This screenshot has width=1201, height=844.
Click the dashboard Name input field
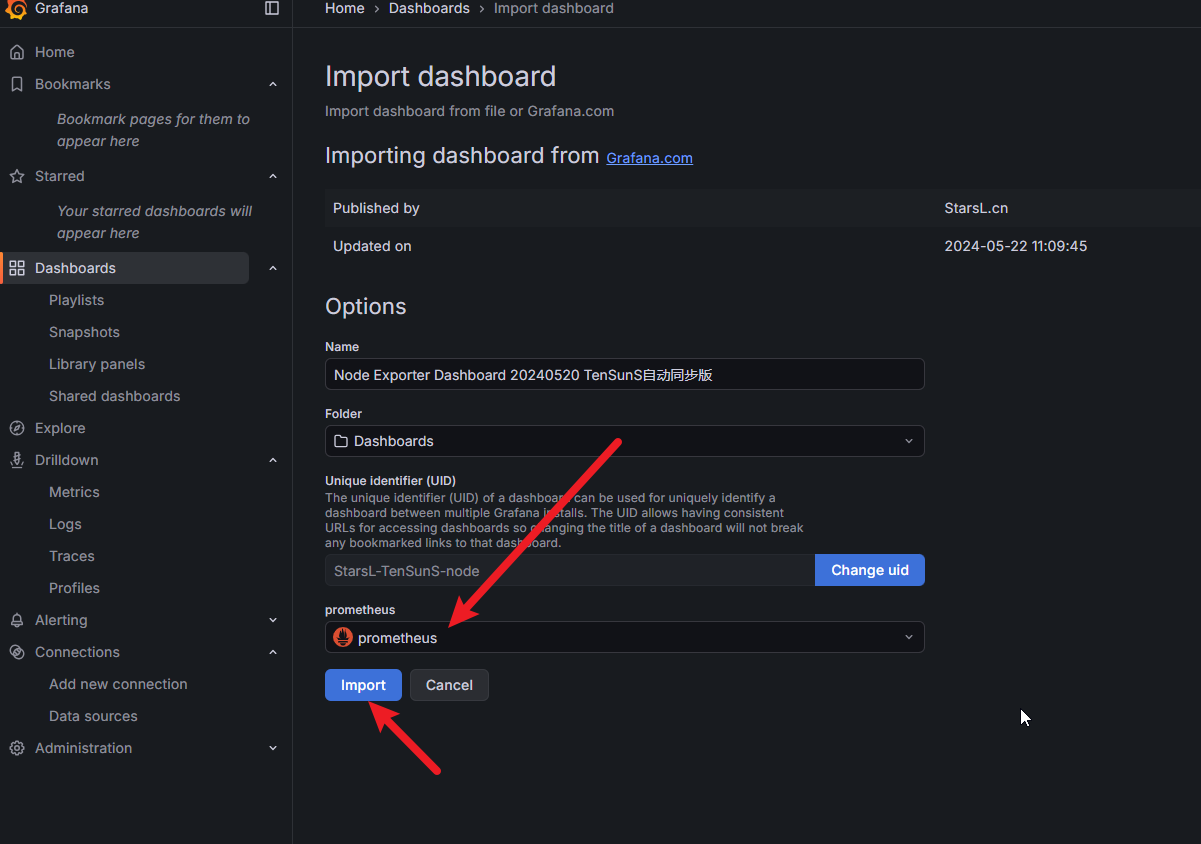click(x=625, y=374)
